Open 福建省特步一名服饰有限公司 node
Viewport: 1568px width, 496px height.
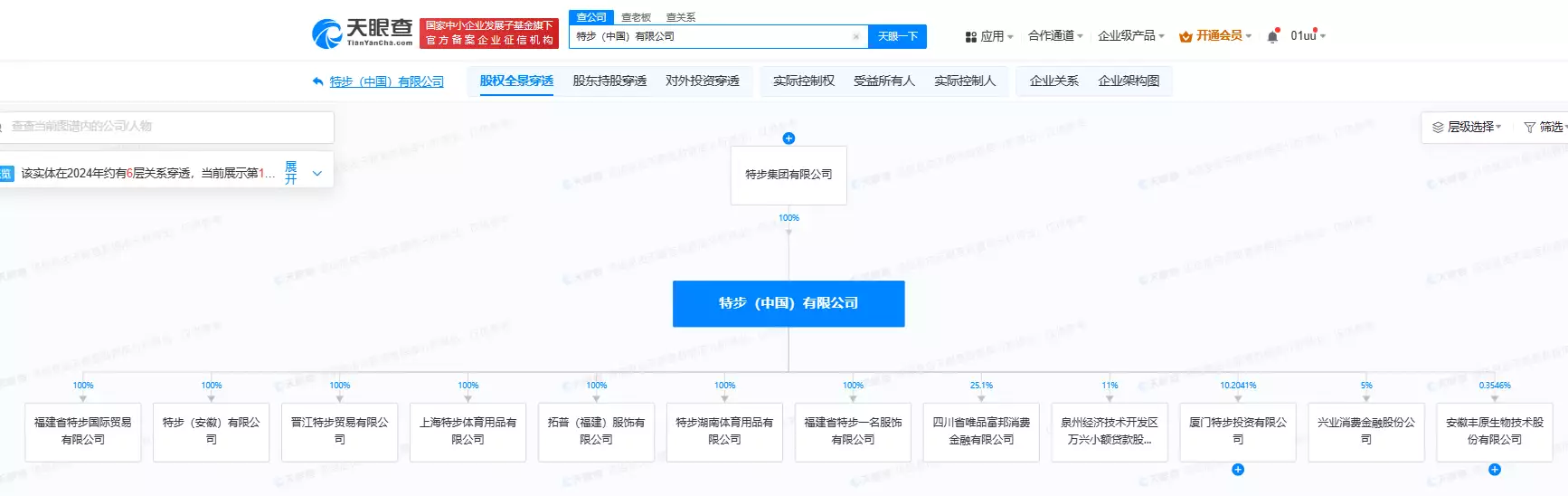854,432
